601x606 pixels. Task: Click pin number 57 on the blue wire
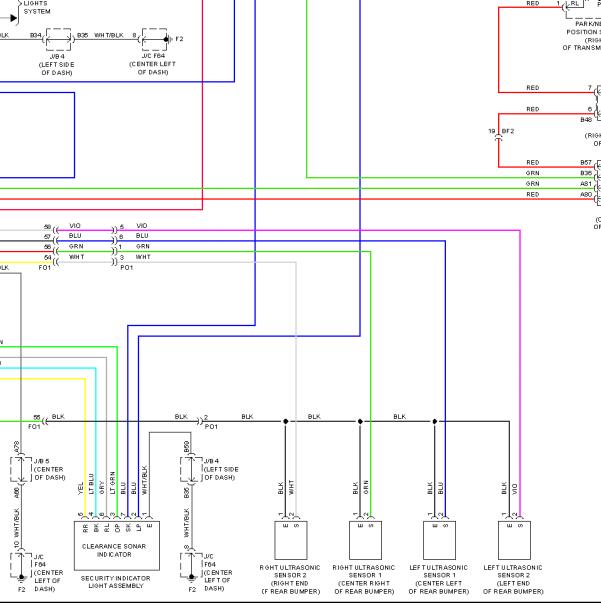pyautogui.click(x=48, y=237)
